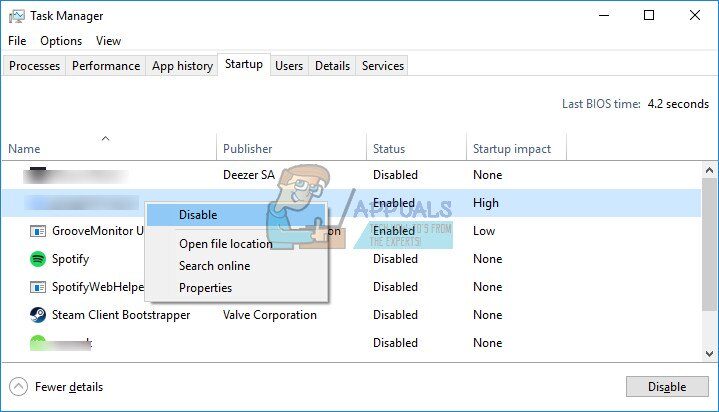
Task: Select the Startup tab
Action: pyautogui.click(x=243, y=64)
